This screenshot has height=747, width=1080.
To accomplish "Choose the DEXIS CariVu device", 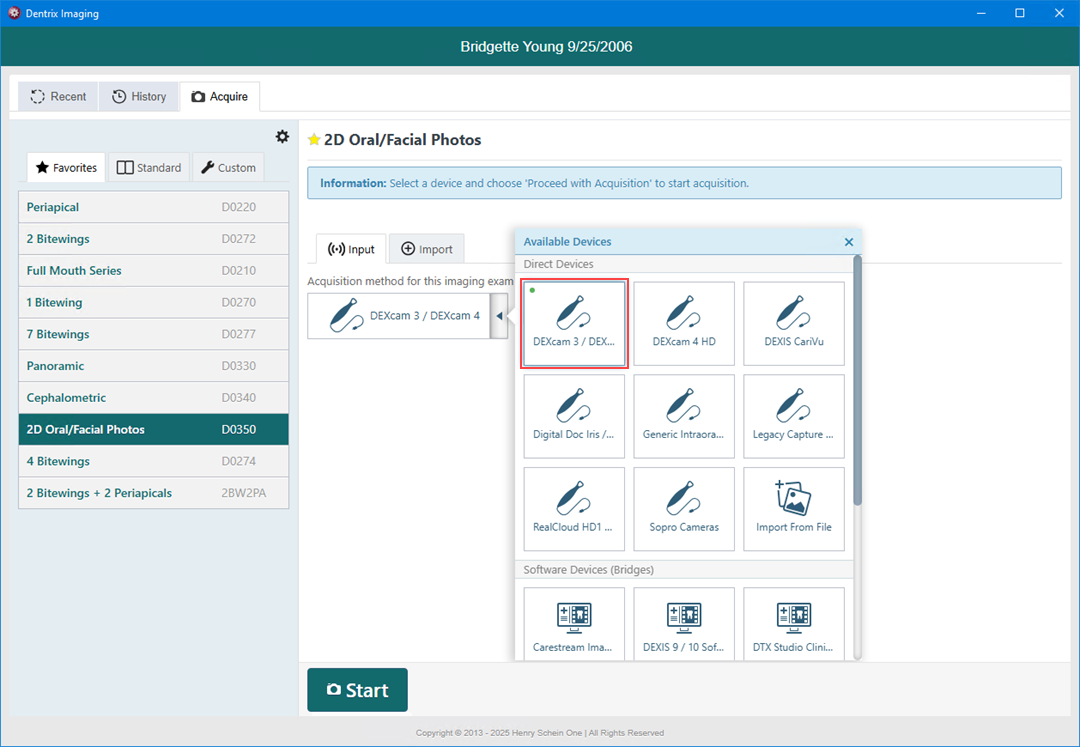I will coord(794,322).
